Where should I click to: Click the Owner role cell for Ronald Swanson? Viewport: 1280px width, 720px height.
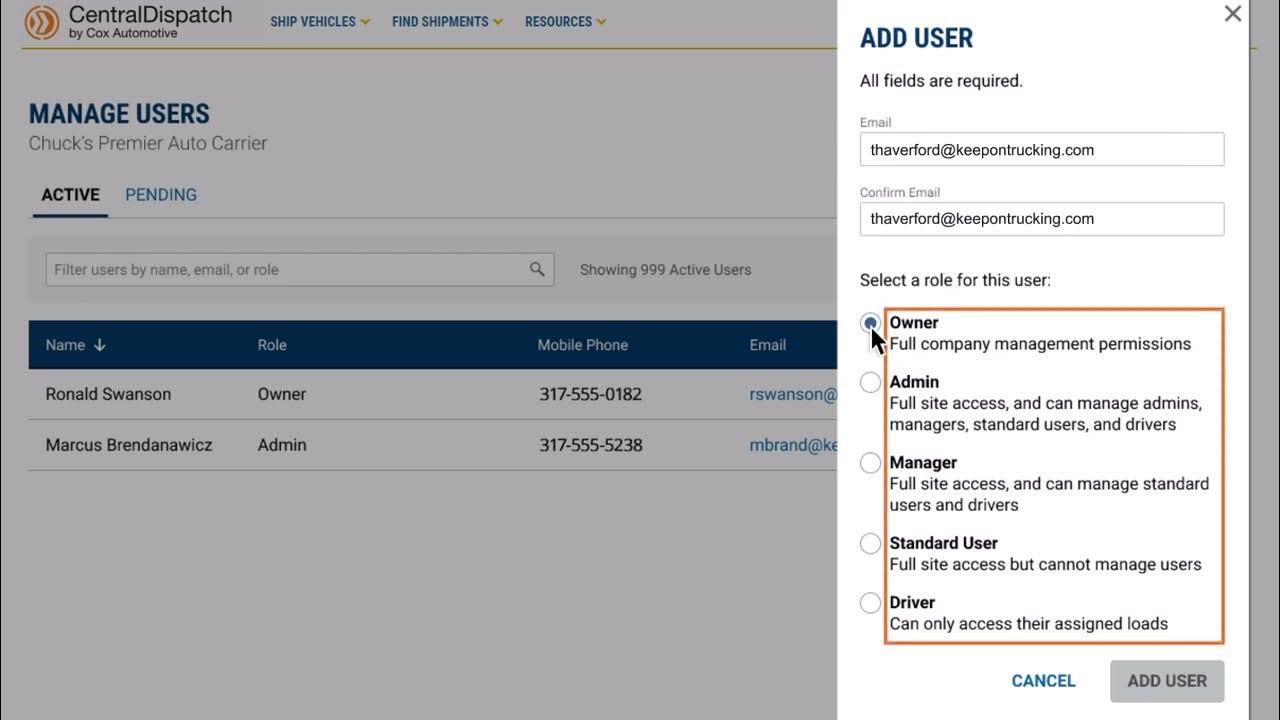(x=282, y=394)
